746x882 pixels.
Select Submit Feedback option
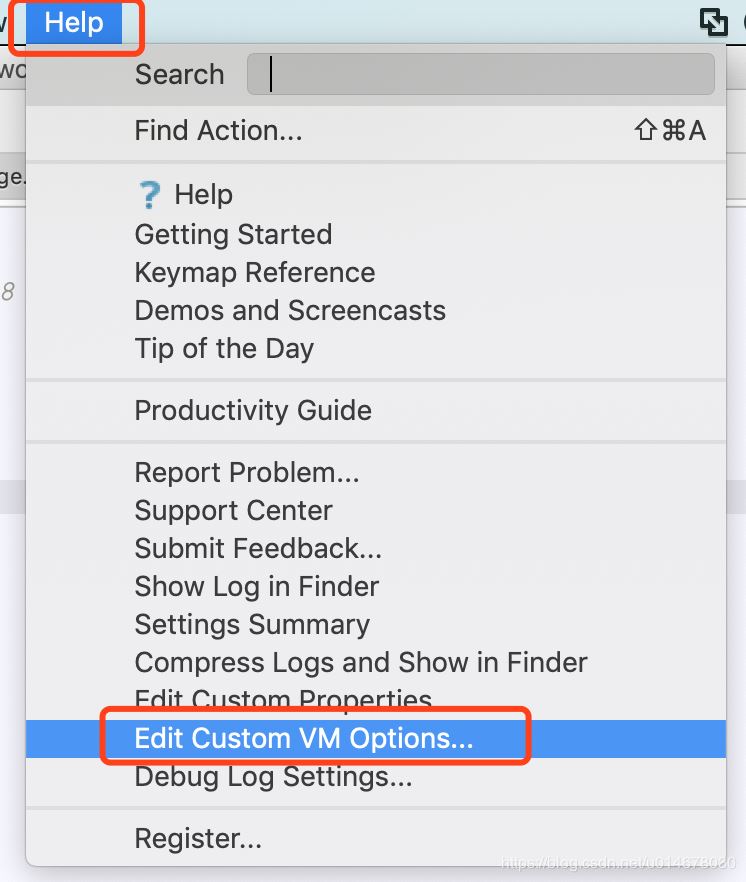[258, 548]
